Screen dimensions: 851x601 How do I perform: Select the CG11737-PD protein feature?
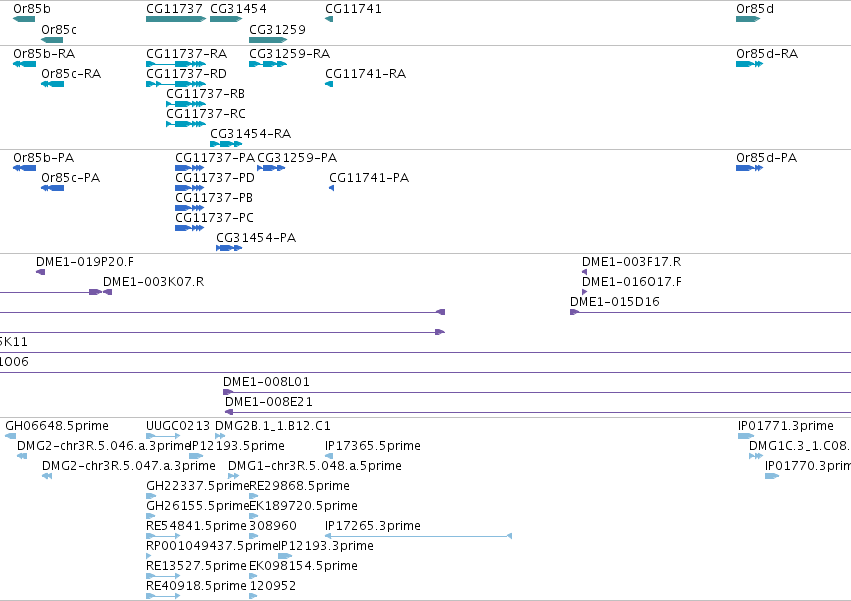[189, 188]
